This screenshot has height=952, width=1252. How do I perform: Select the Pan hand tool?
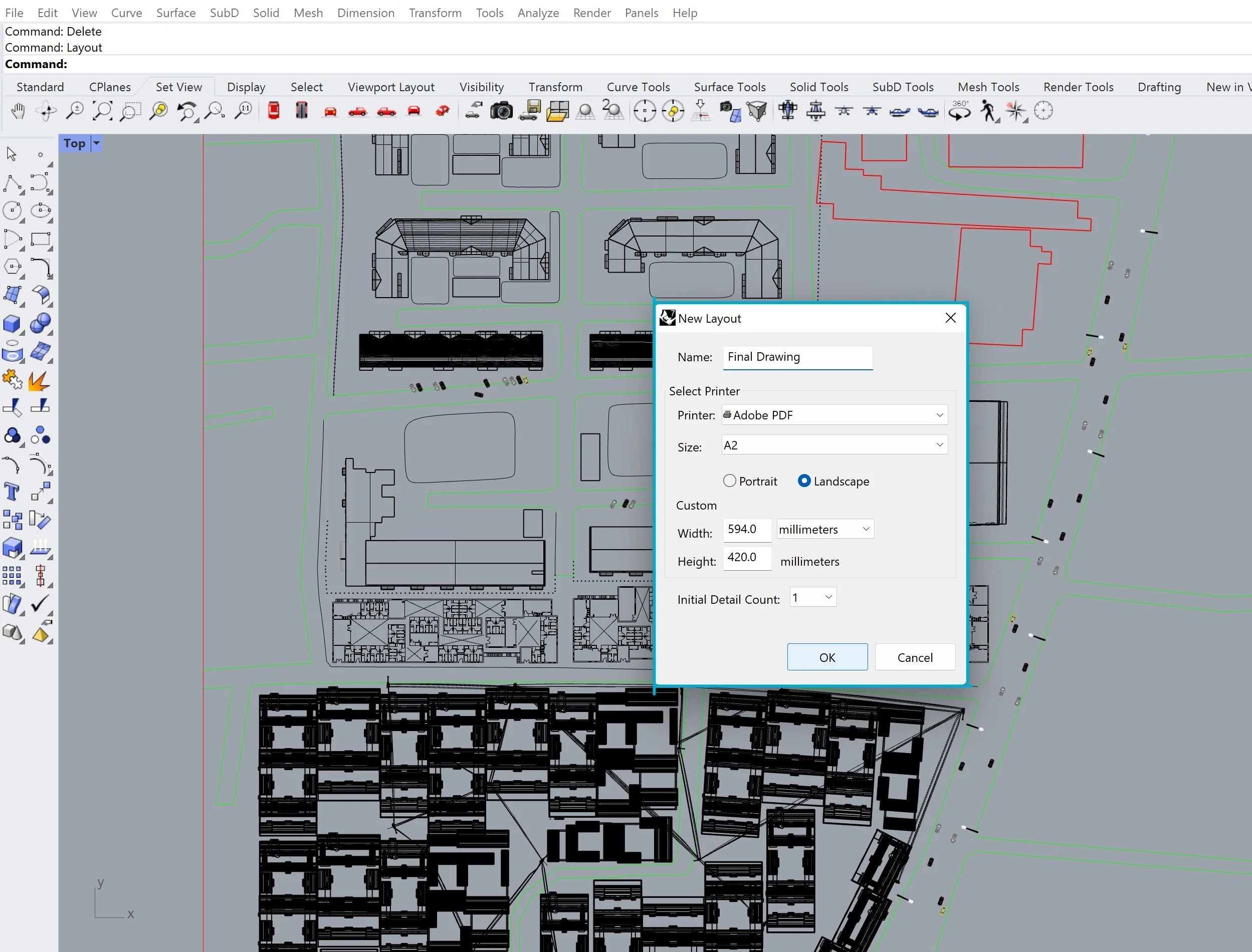18,111
